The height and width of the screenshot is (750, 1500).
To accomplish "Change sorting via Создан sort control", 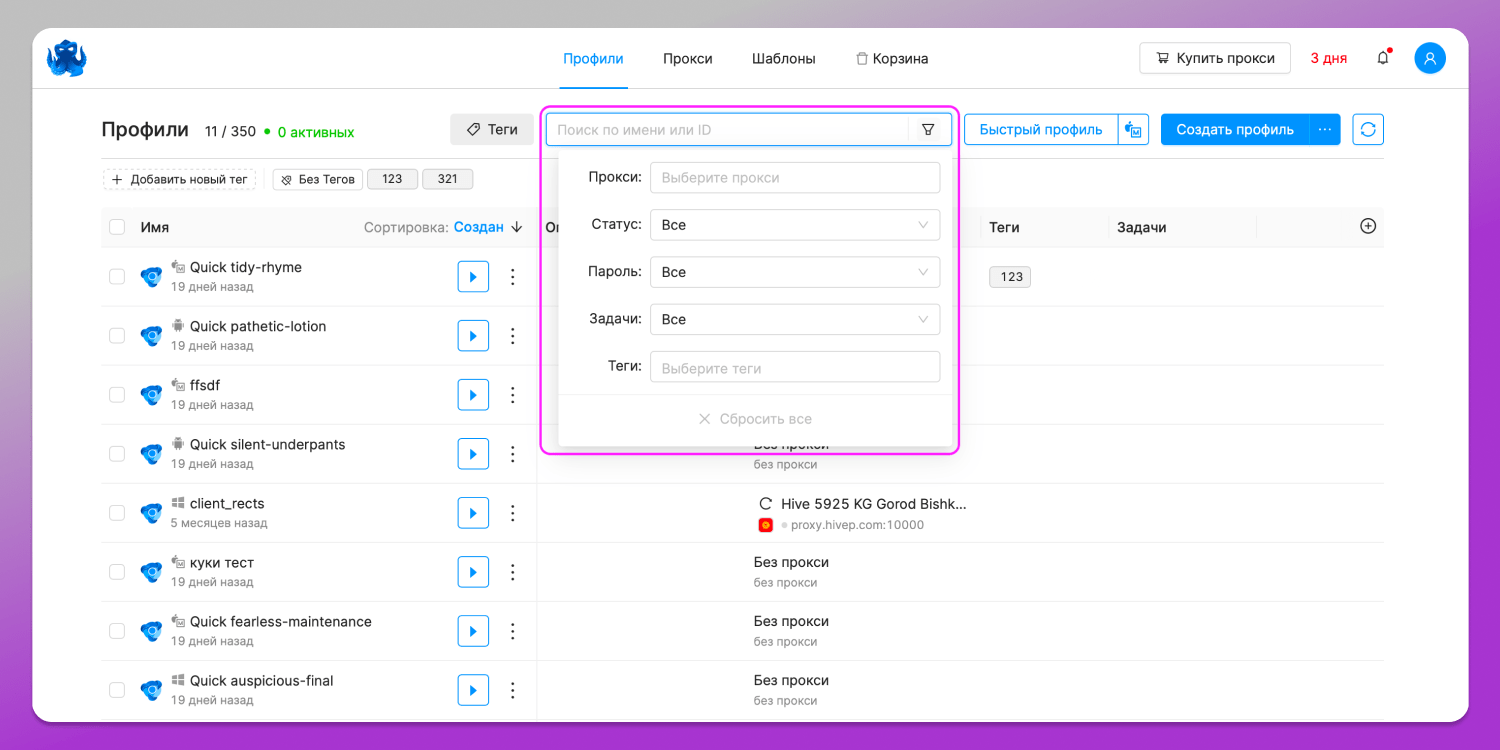I will 488,227.
